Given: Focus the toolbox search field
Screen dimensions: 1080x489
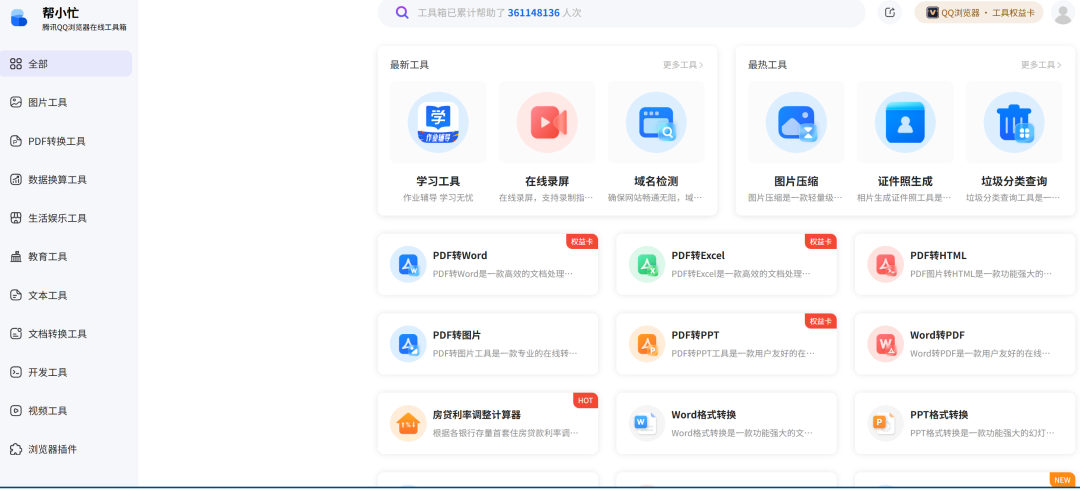Looking at the screenshot, I should [x=621, y=12].
